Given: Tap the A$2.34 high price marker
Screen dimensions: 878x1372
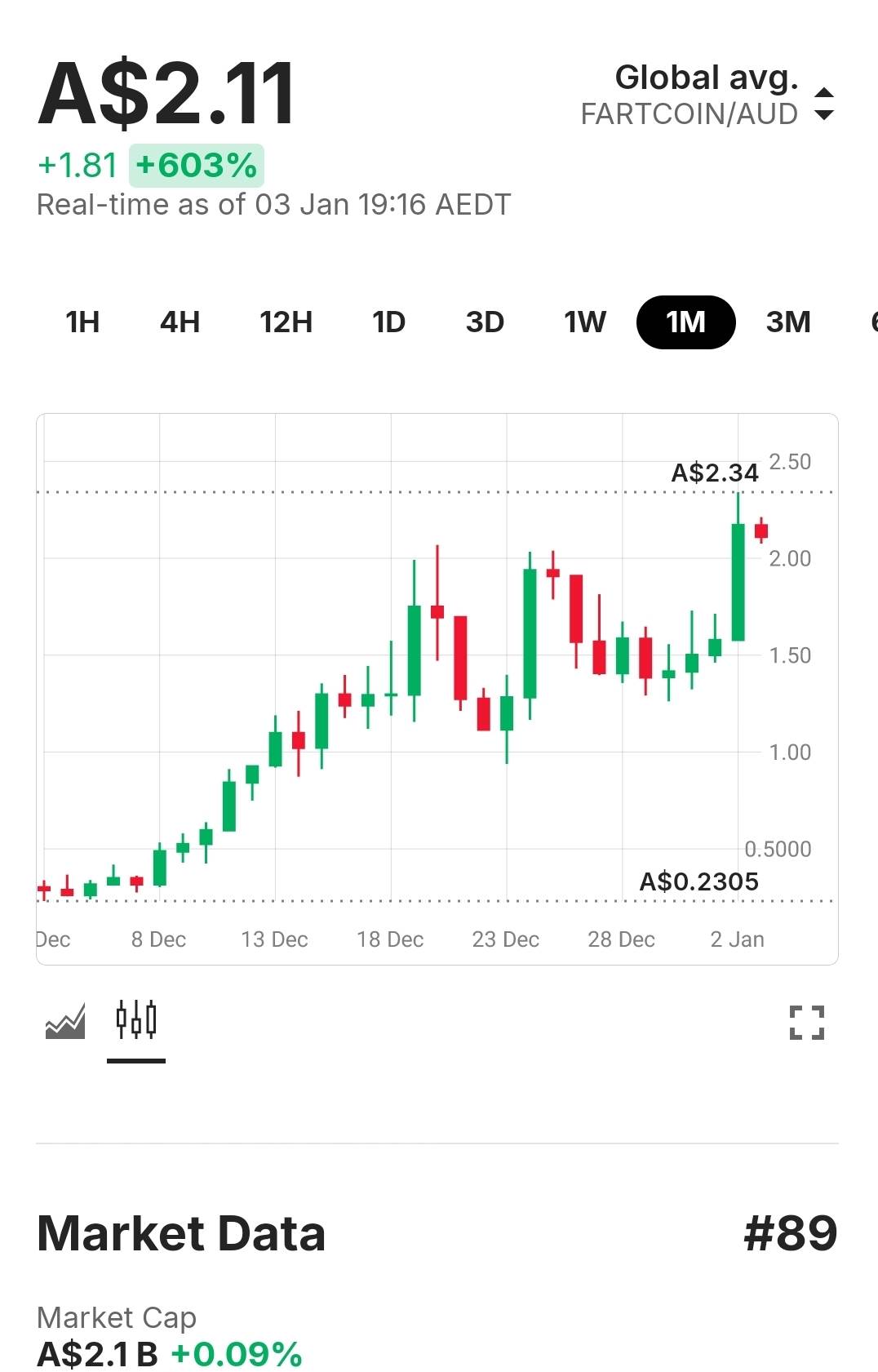Looking at the screenshot, I should 714,473.
